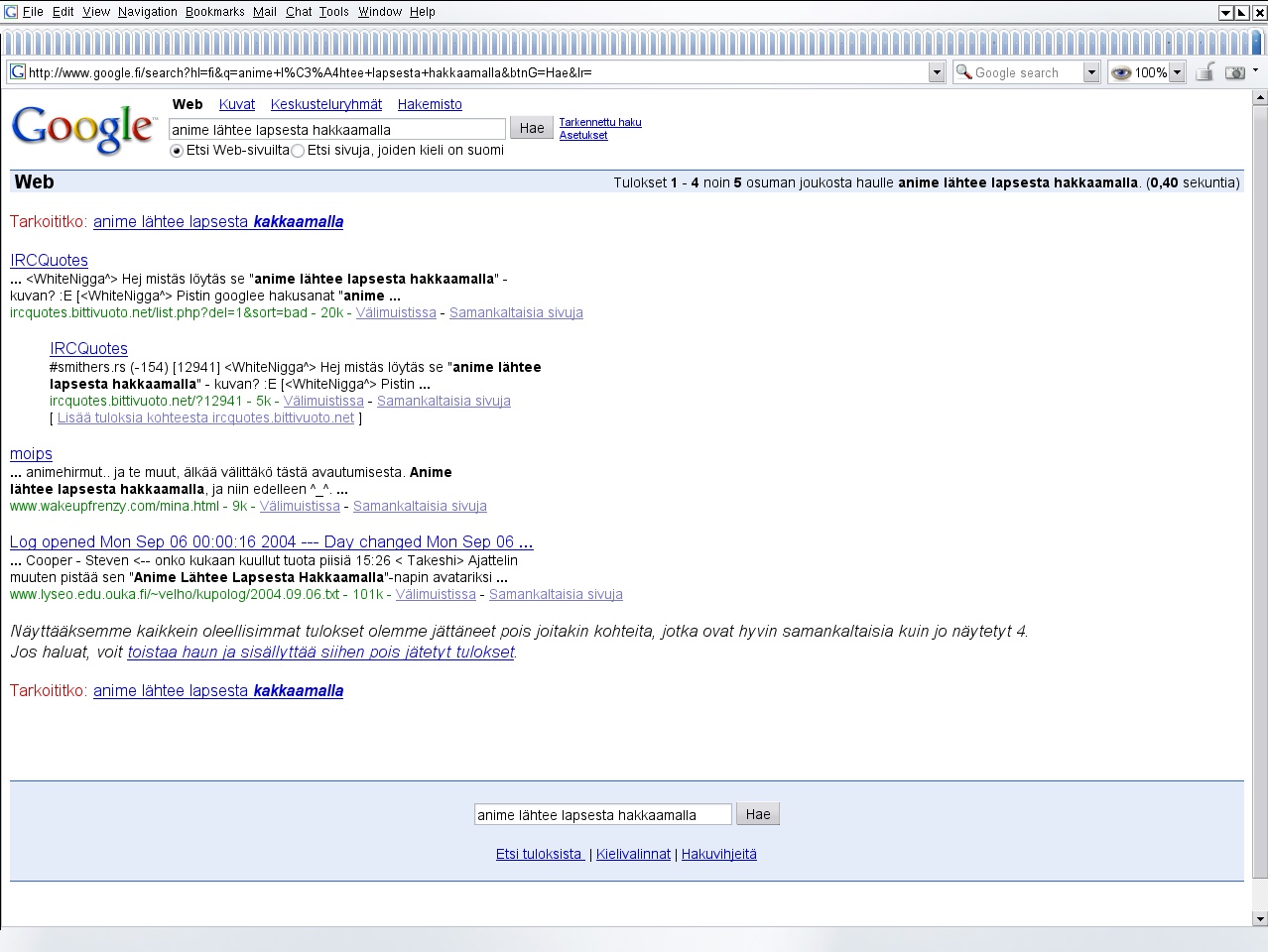Click the Opera window icon in the title bar
Viewport: 1268px width, 952px height.
[11, 12]
